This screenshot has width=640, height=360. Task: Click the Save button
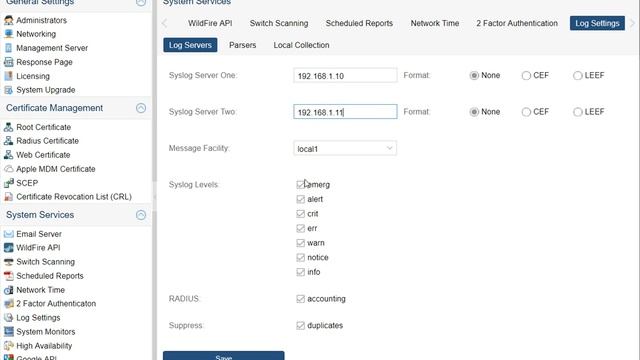pos(224,356)
